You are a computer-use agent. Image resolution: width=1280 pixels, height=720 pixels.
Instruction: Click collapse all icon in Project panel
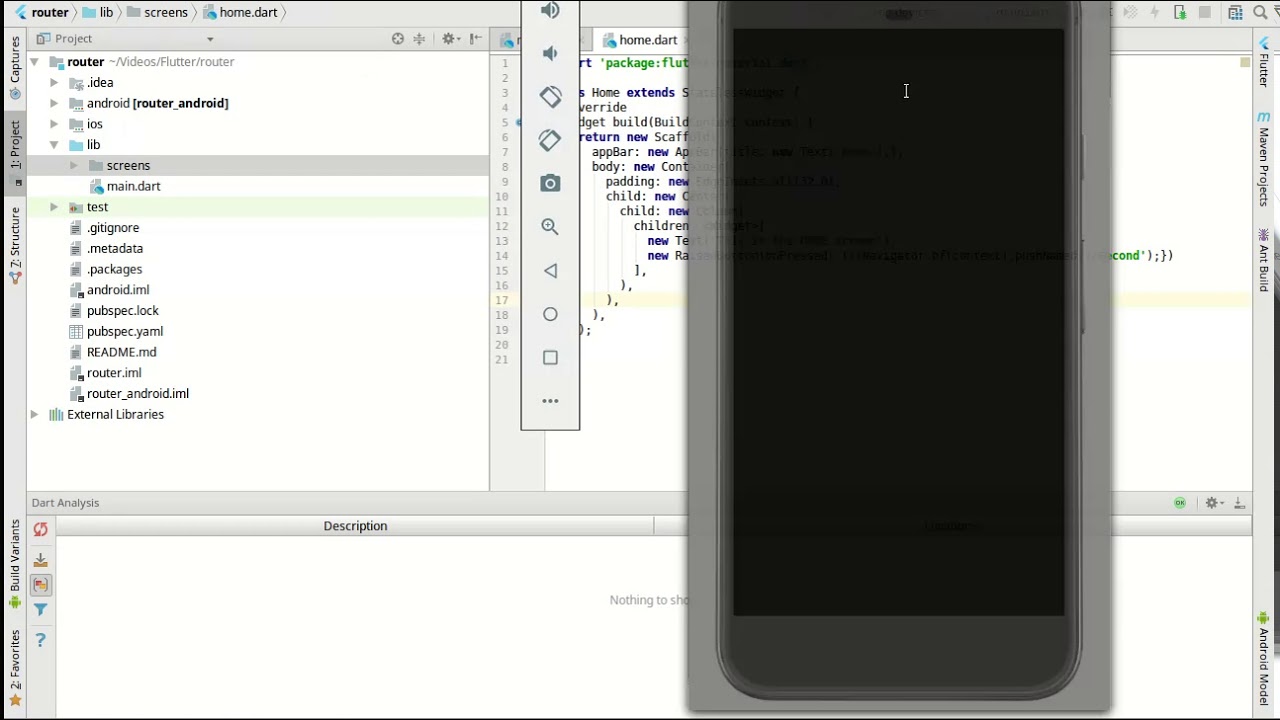click(420, 38)
